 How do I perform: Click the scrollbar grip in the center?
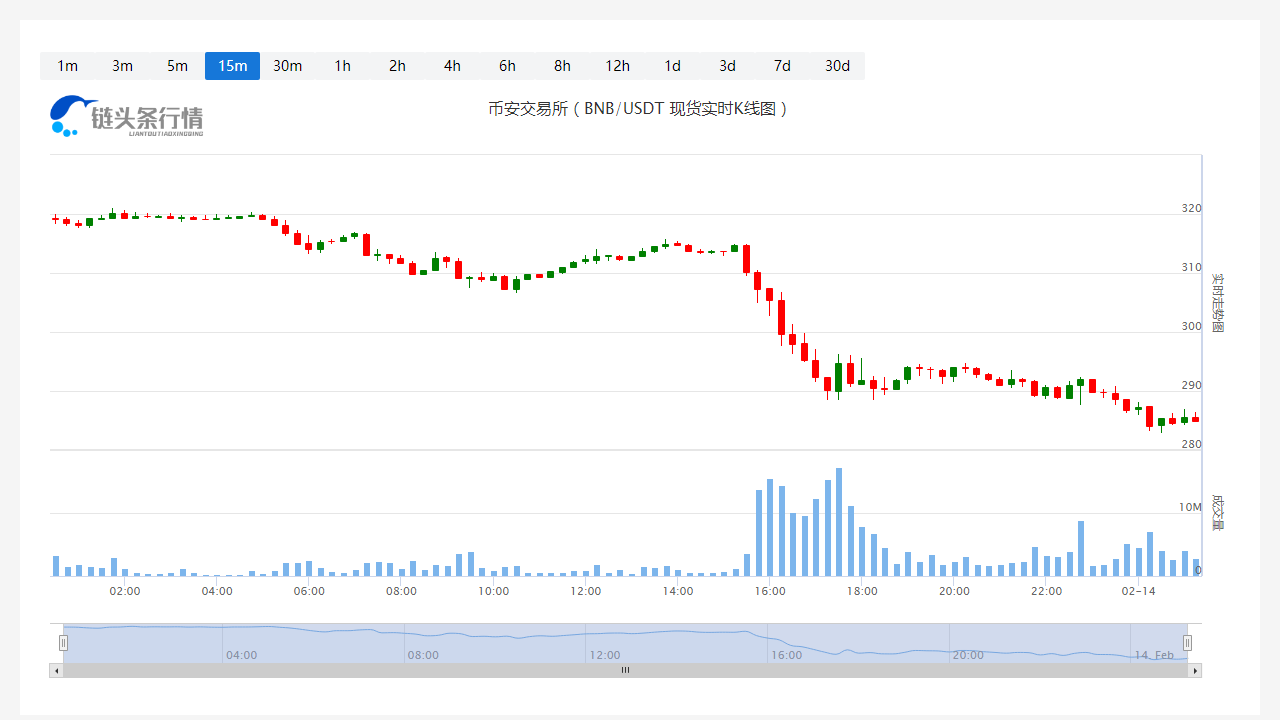click(626, 671)
